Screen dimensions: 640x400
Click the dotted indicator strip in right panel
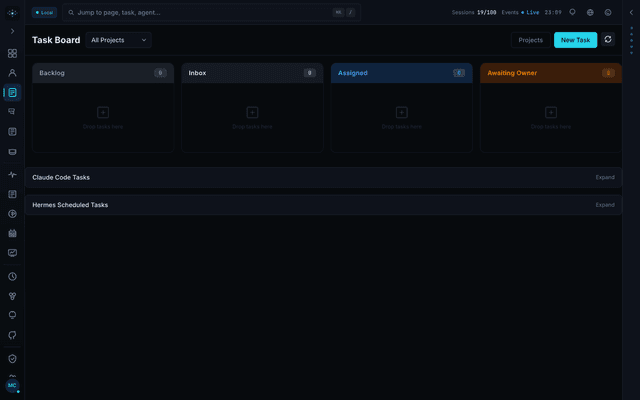[631, 40]
